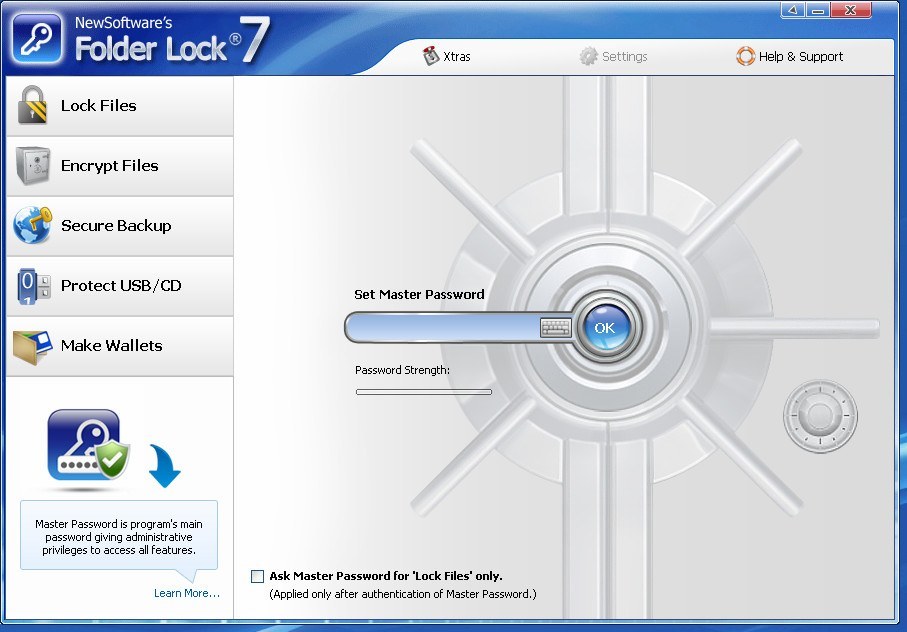This screenshot has height=632, width=907.
Task: Click the Folder Lock key logo
Action: 37,37
